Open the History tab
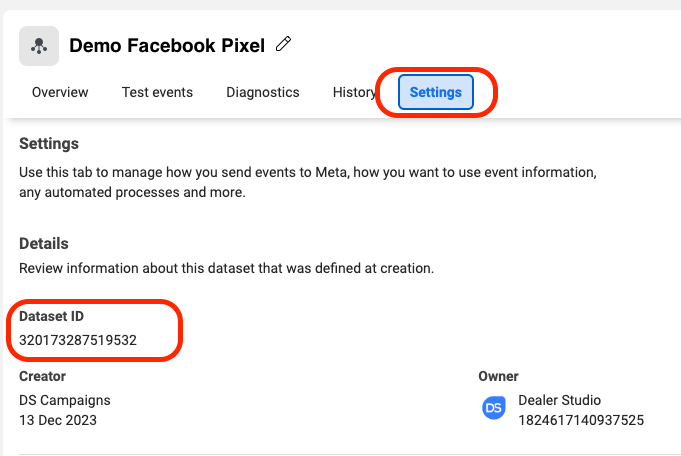Screen dimensions: 681x456 [x=354, y=92]
